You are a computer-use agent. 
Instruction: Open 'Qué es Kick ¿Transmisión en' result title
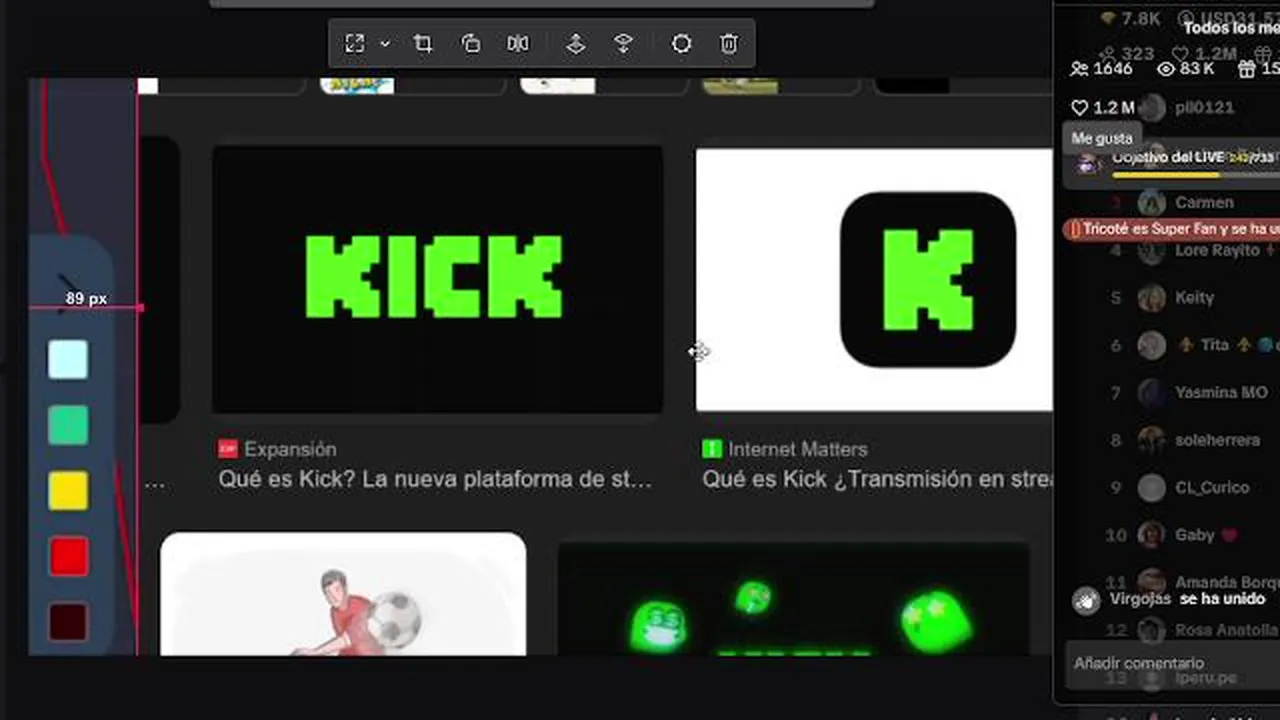877,479
